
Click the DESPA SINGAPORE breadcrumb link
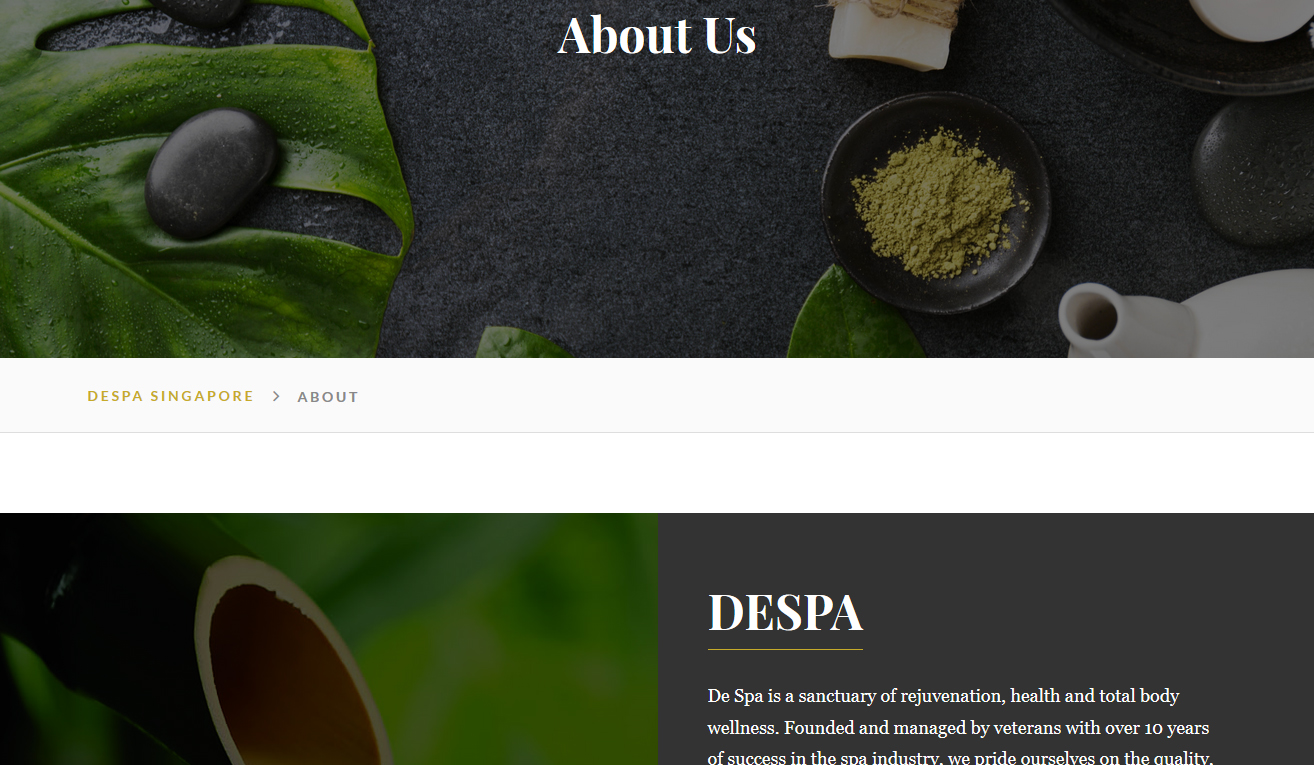171,396
